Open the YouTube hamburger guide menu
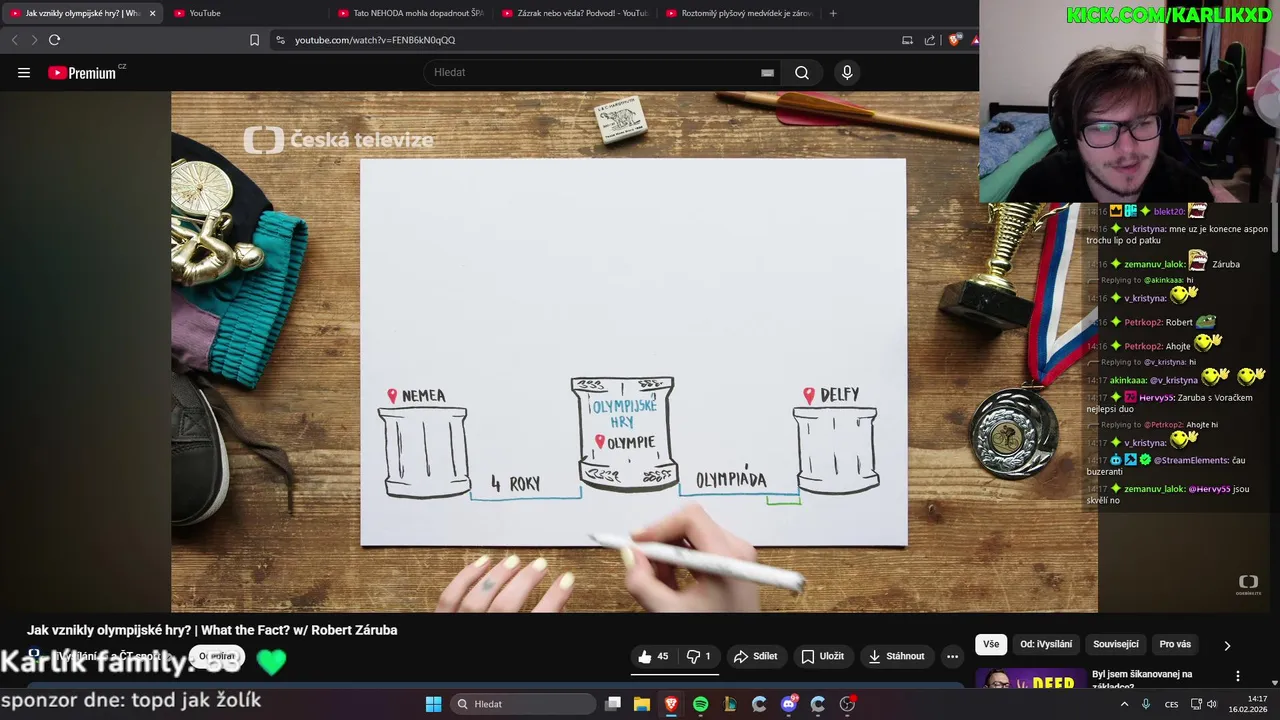The height and width of the screenshot is (720, 1280). coord(24,73)
